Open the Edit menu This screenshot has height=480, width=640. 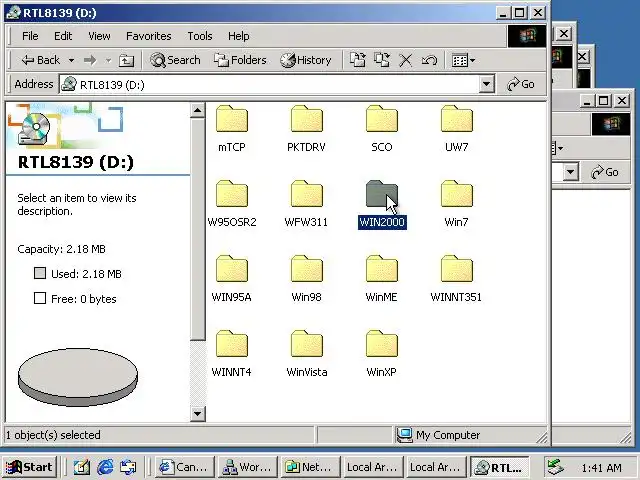pyautogui.click(x=63, y=36)
